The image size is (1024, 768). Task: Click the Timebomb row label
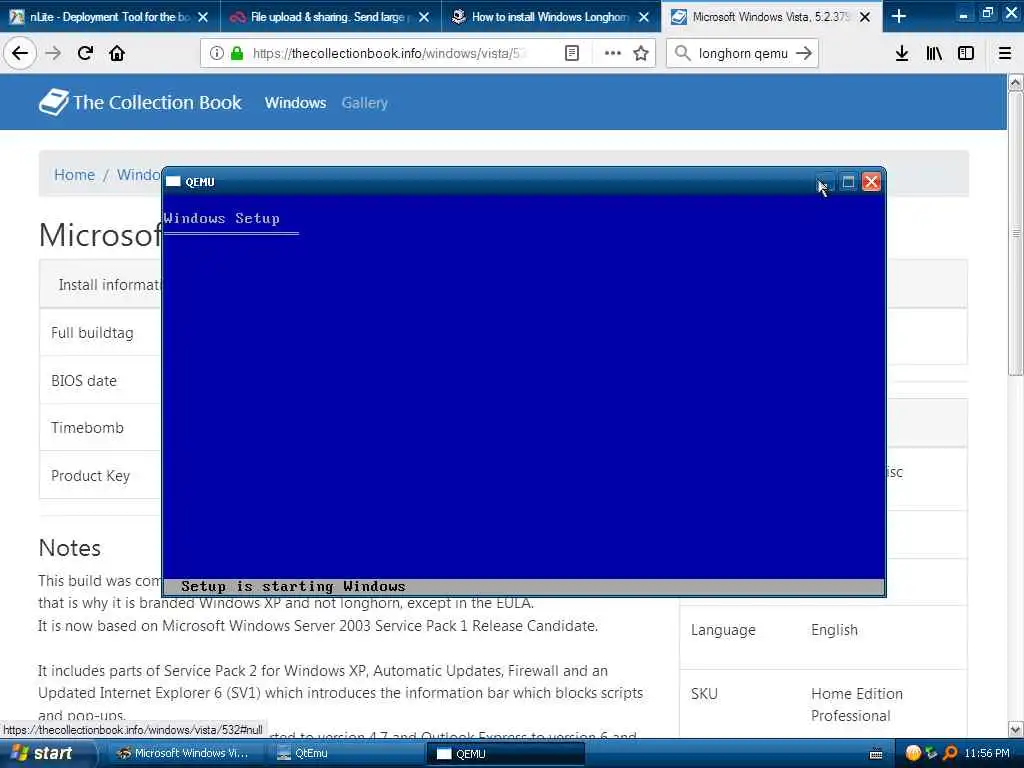pyautogui.click(x=87, y=427)
